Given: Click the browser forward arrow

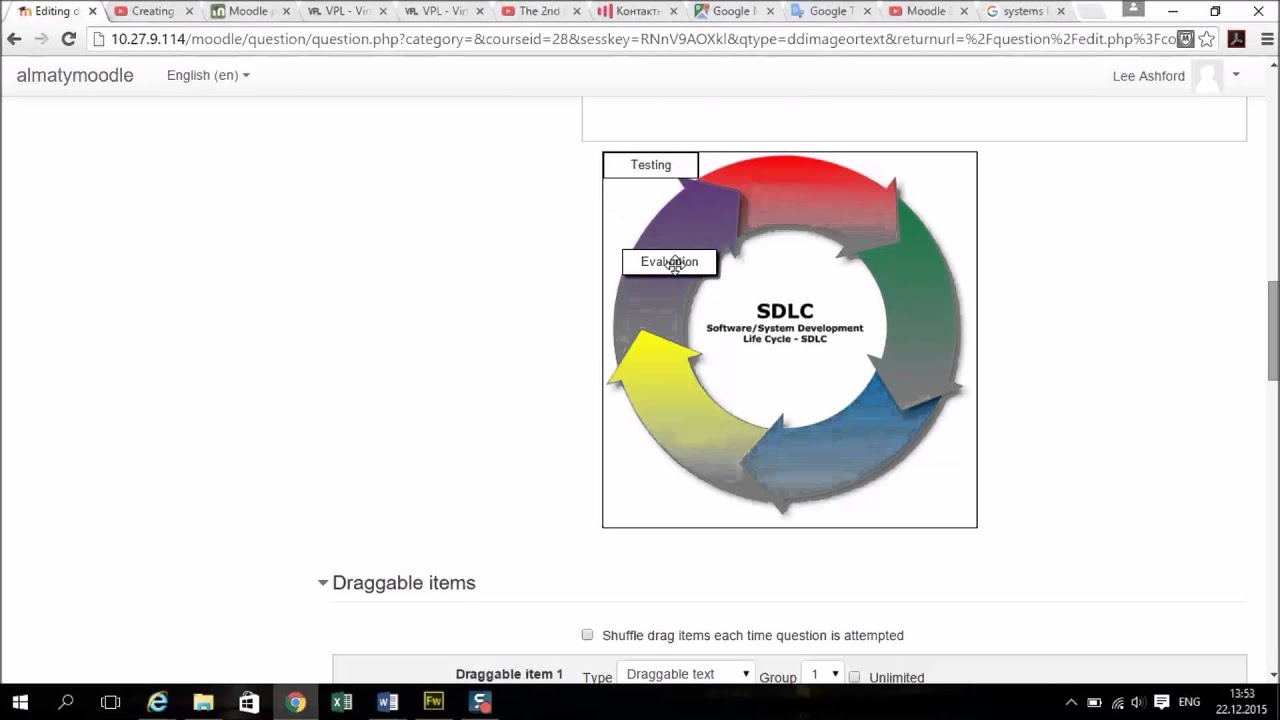Looking at the screenshot, I should pyautogui.click(x=41, y=39).
